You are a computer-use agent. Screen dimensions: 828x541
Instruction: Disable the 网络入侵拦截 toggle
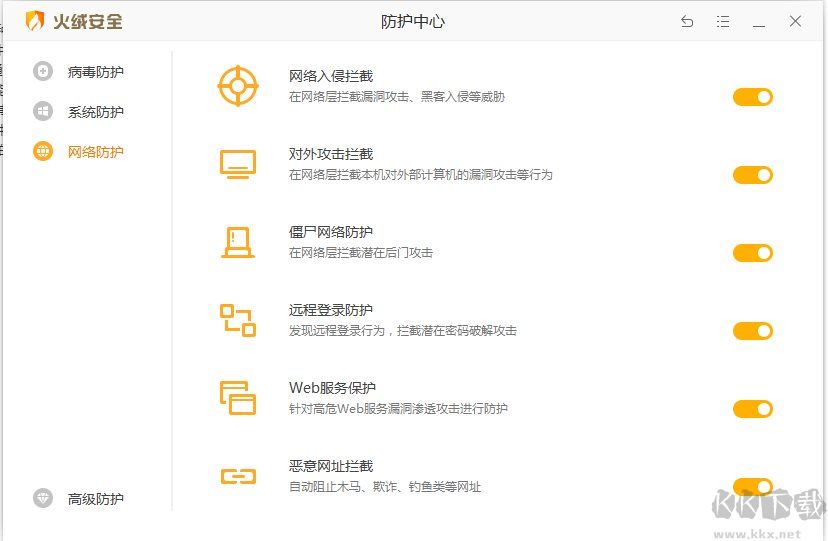(752, 97)
